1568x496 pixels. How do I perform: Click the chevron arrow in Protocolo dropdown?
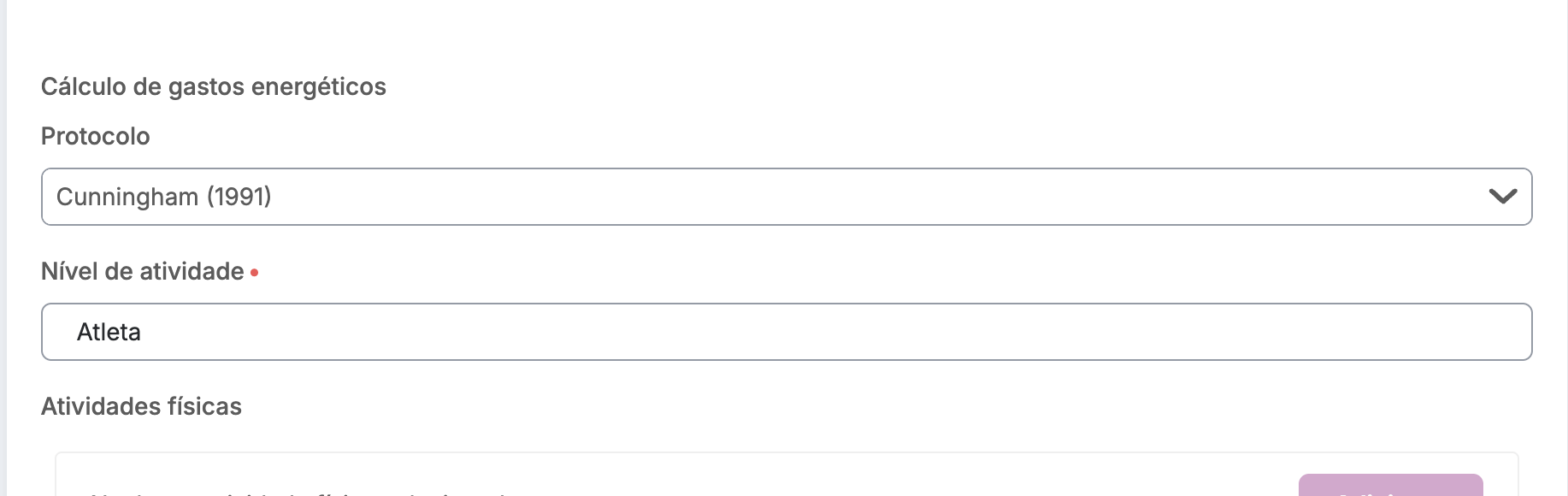point(1502,197)
